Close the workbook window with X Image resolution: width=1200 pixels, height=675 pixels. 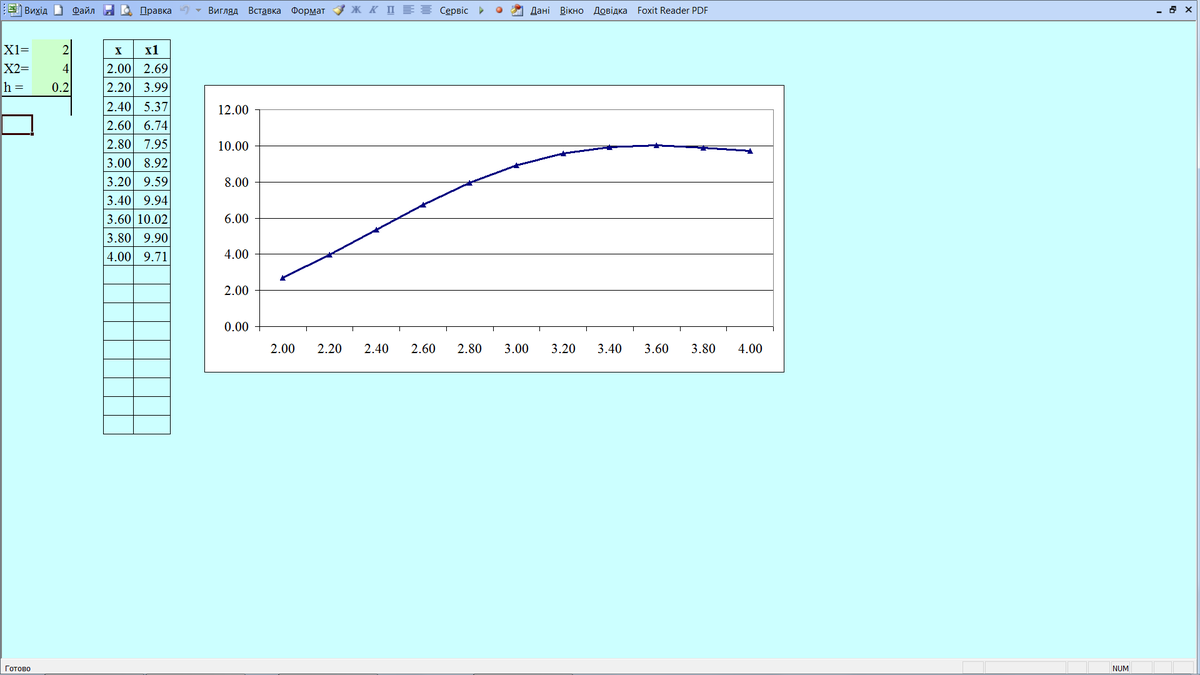[1189, 10]
